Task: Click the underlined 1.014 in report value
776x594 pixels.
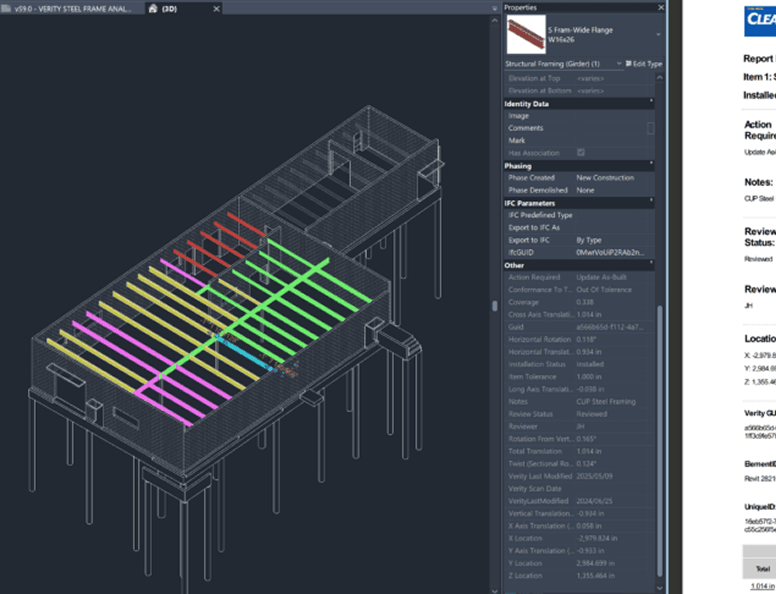Action: coord(762,586)
